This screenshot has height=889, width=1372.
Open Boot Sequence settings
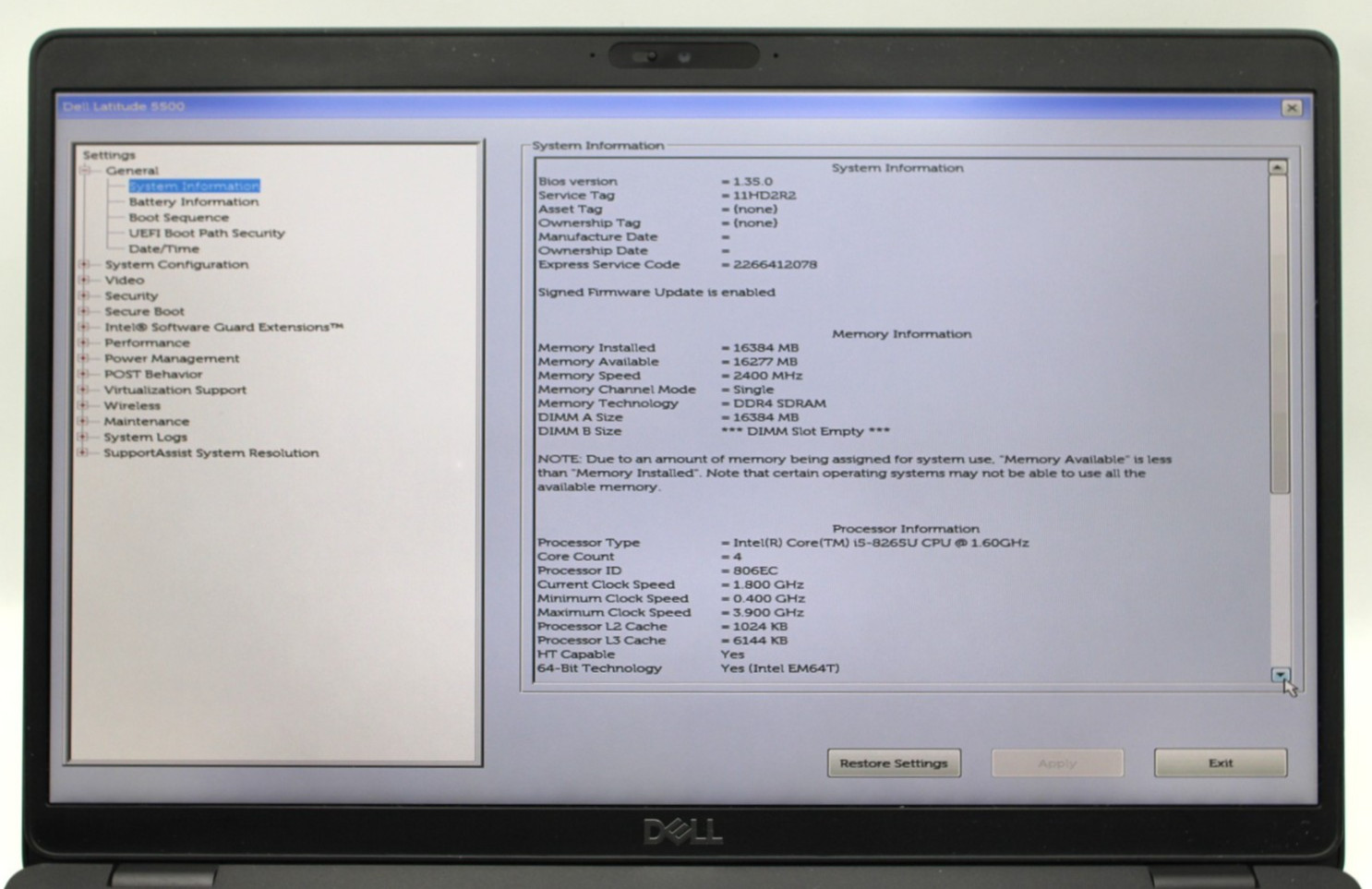pos(178,218)
